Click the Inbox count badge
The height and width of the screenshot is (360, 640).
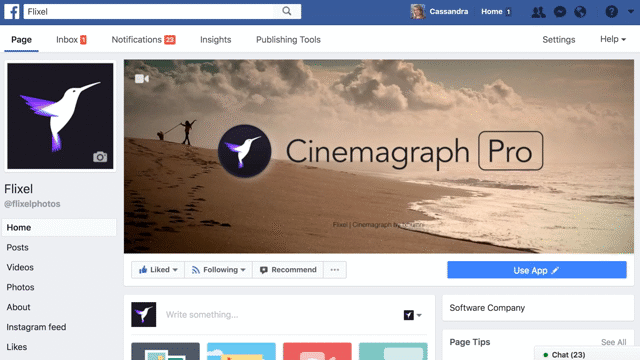pos(83,40)
